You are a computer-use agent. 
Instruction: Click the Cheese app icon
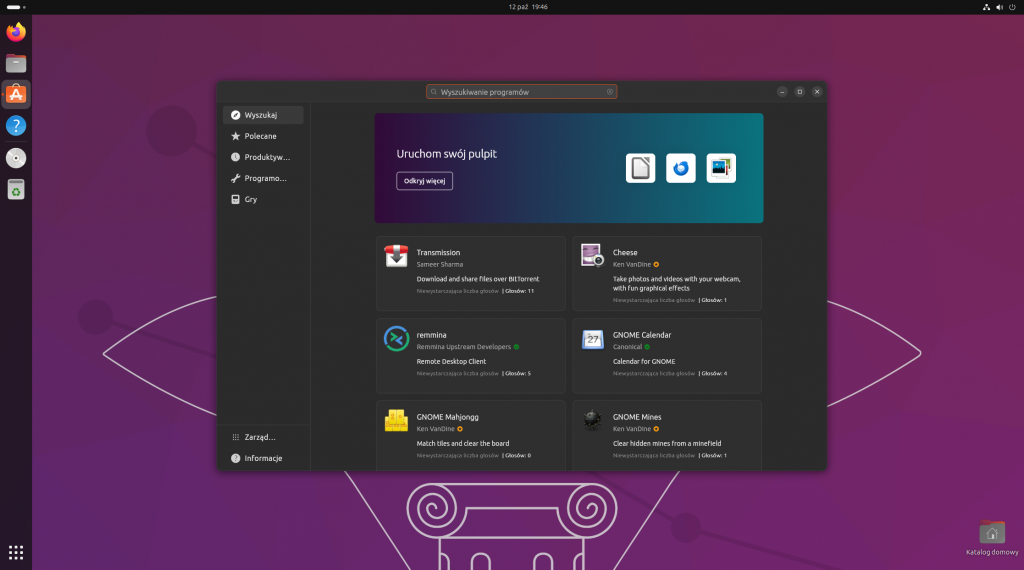pos(592,255)
